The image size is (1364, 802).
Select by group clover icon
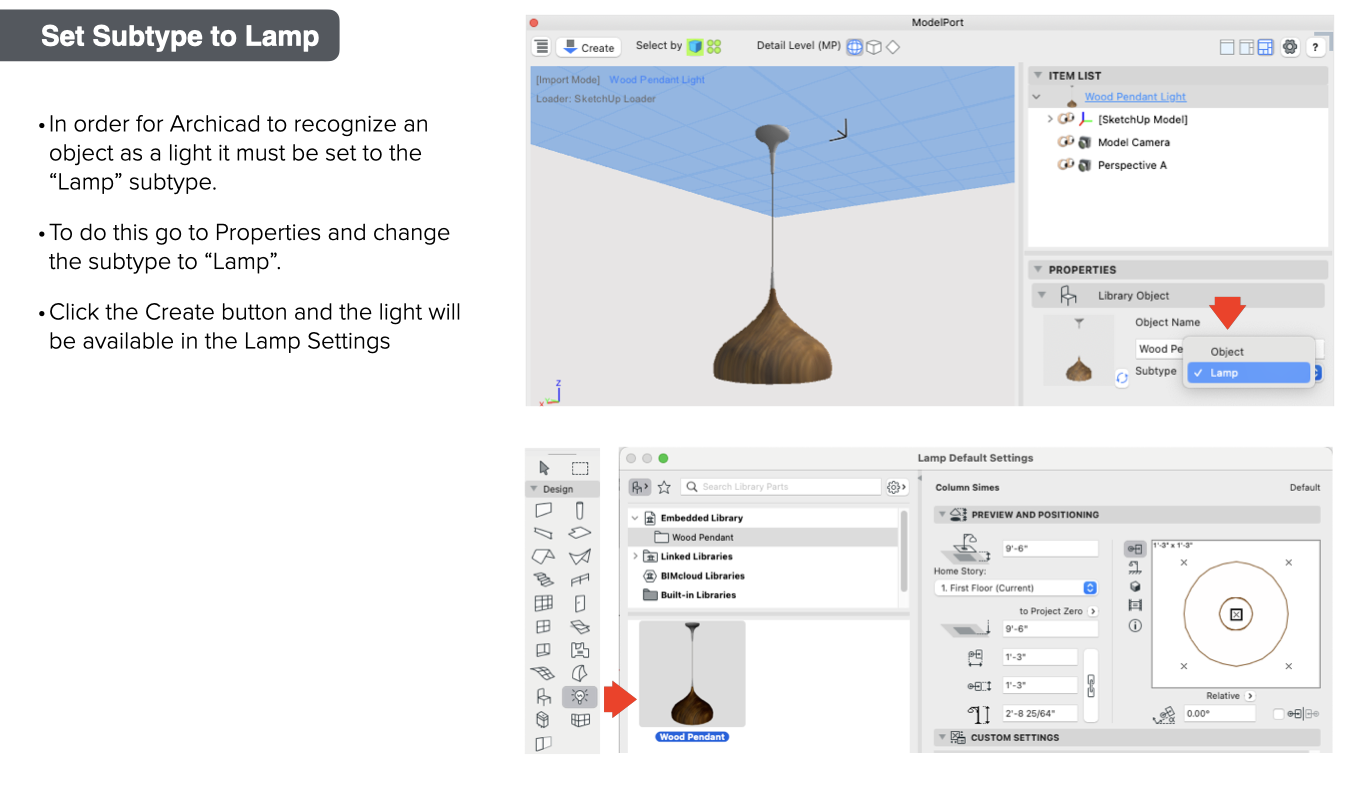714,46
